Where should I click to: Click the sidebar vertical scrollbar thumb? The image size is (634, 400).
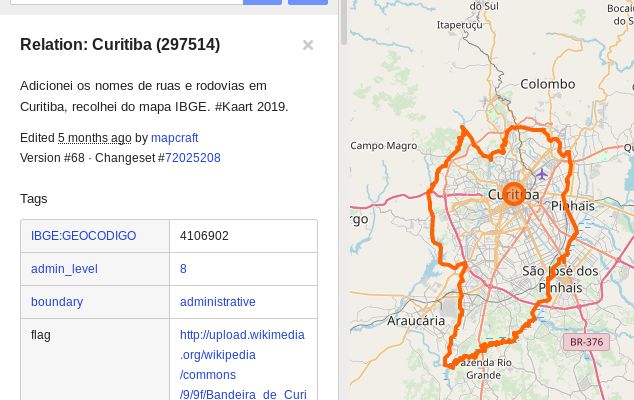click(344, 22)
